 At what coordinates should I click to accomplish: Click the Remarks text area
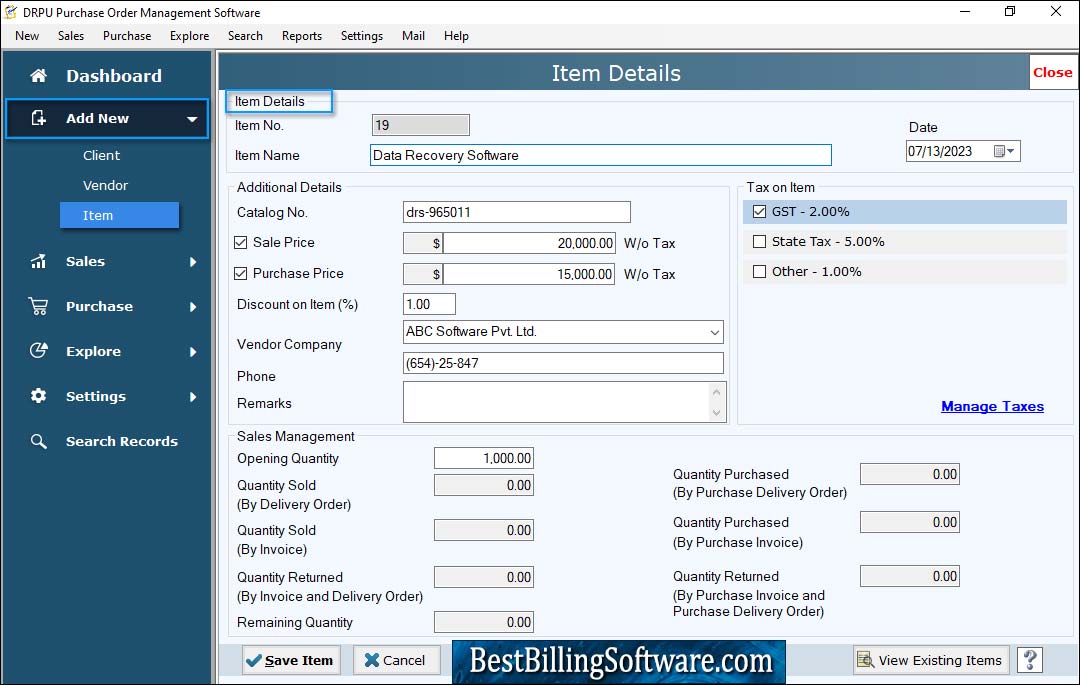click(x=557, y=402)
